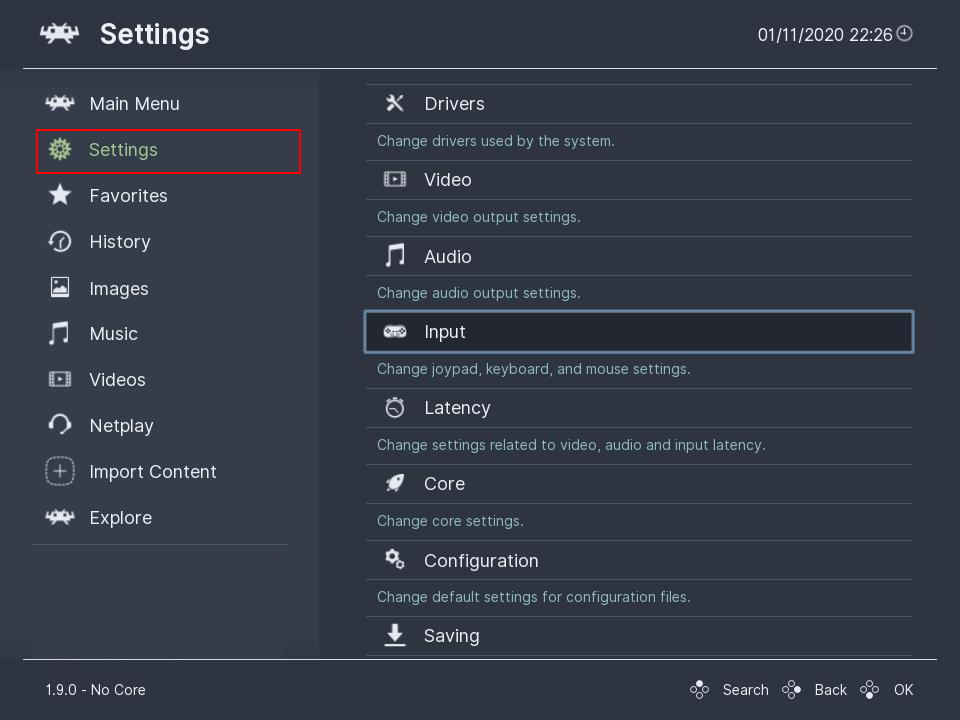
Task: Click the Latency stopwatch icon
Action: pyautogui.click(x=395, y=407)
